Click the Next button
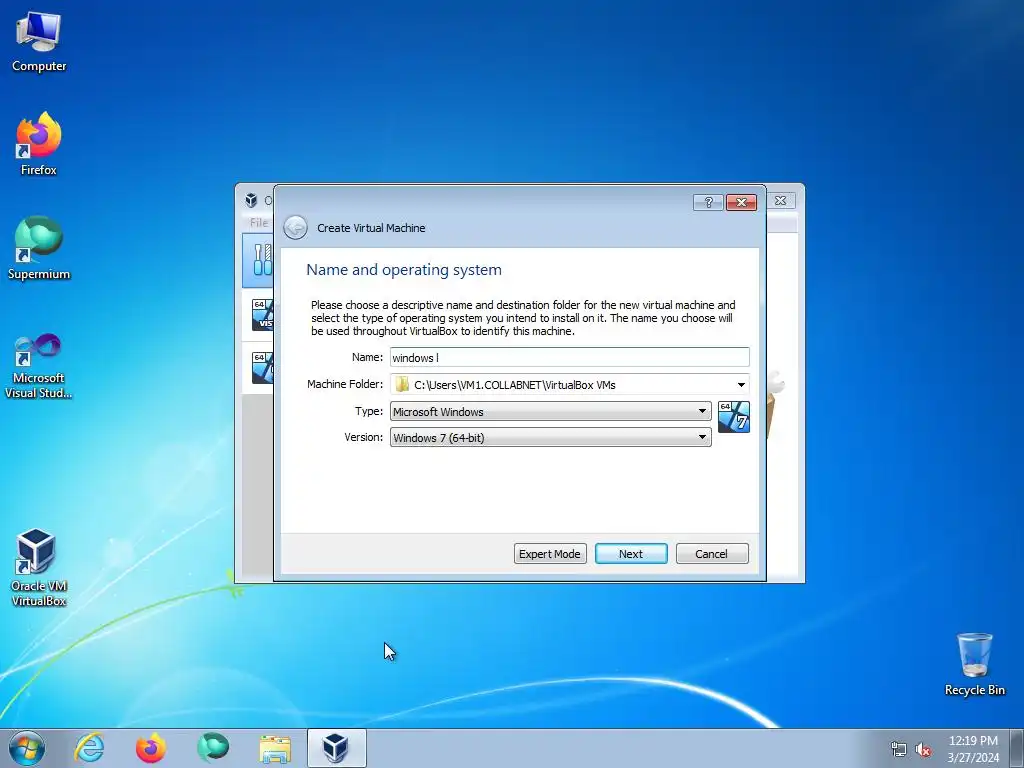This screenshot has width=1024, height=768. [631, 554]
